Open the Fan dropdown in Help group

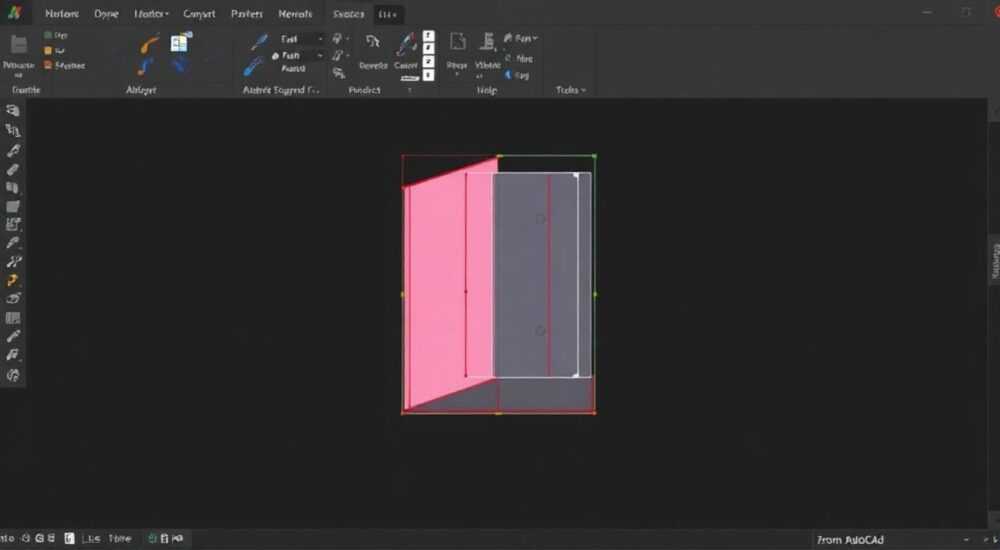pyautogui.click(x=521, y=39)
